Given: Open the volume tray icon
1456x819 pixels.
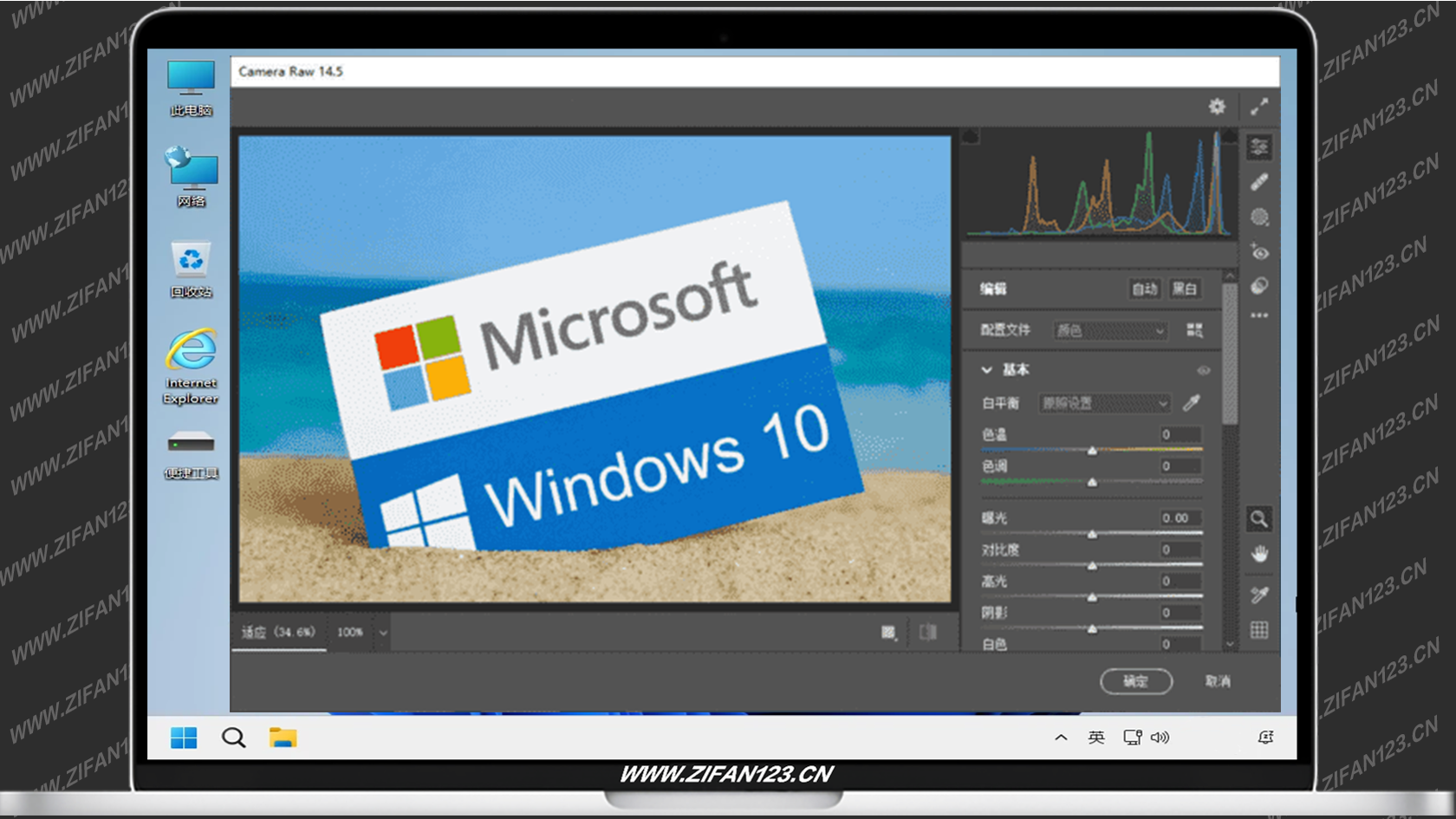Looking at the screenshot, I should pyautogui.click(x=1160, y=738).
